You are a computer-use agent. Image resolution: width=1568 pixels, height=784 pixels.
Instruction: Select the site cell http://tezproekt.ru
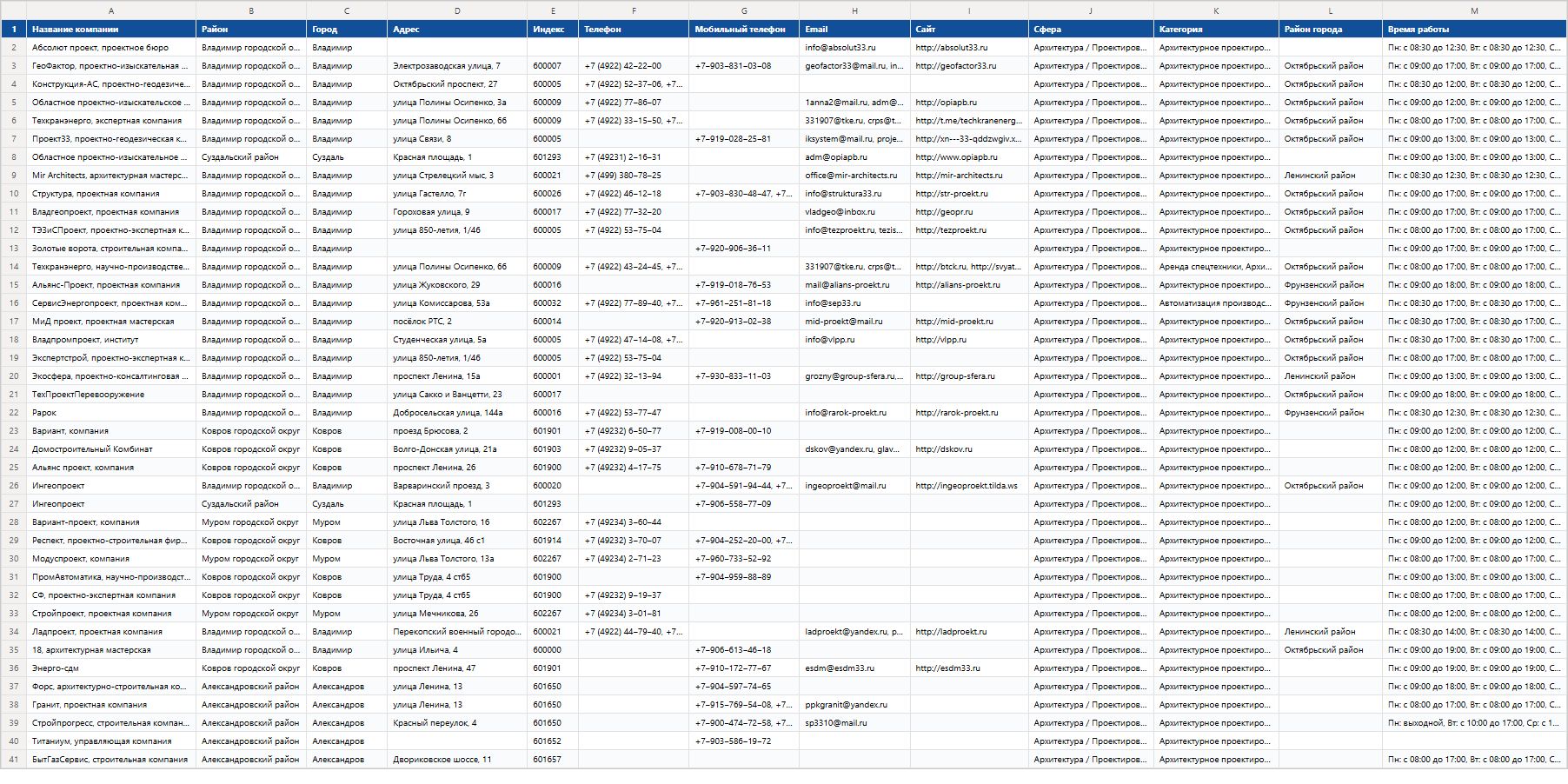(x=969, y=230)
